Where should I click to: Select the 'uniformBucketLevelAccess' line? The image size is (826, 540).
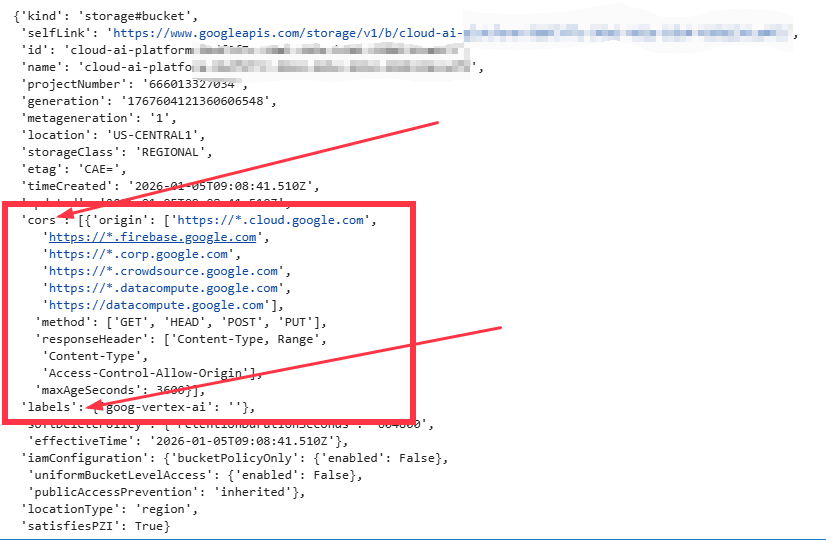195,475
